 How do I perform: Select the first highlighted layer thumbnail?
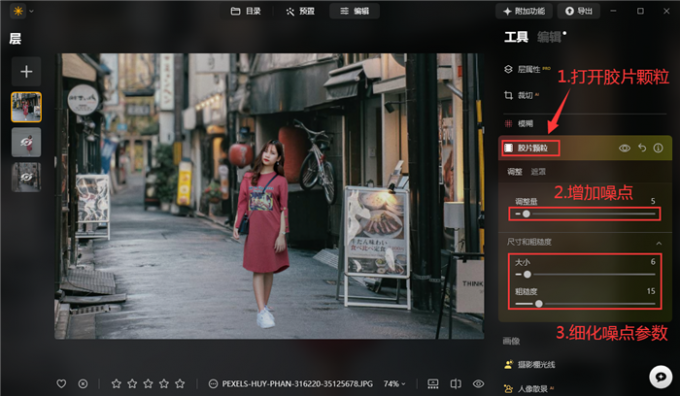[26, 107]
